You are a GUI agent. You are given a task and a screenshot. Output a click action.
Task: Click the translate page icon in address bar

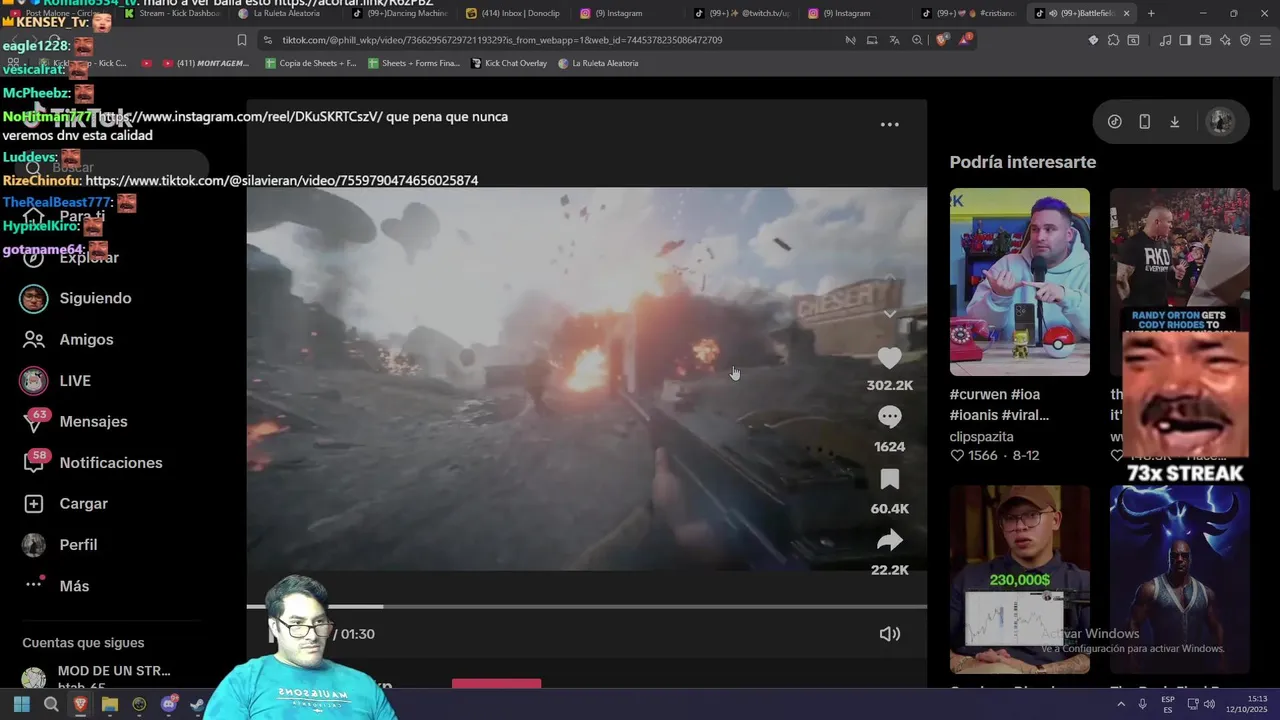pyautogui.click(x=894, y=40)
